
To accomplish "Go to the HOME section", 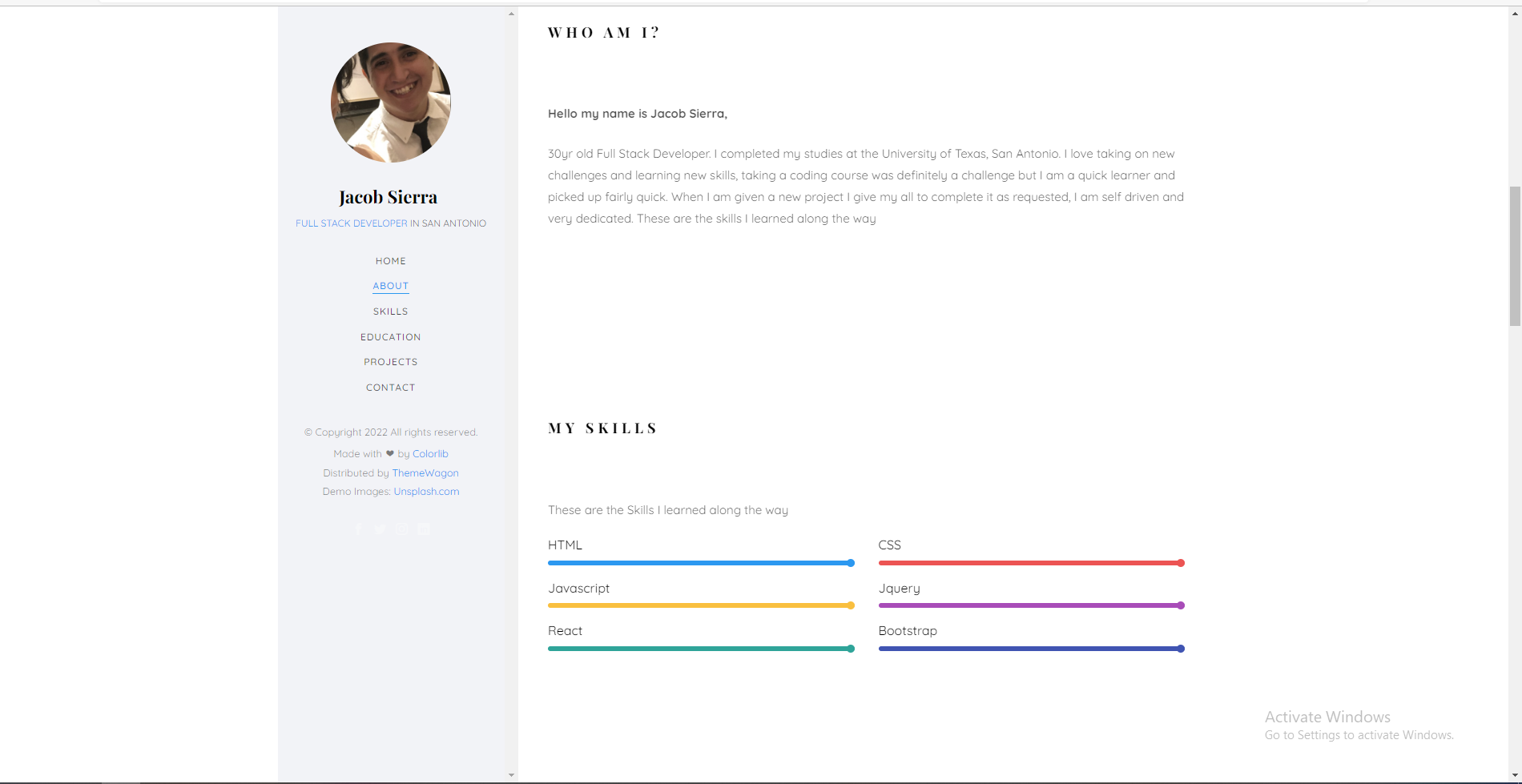I will [x=390, y=260].
